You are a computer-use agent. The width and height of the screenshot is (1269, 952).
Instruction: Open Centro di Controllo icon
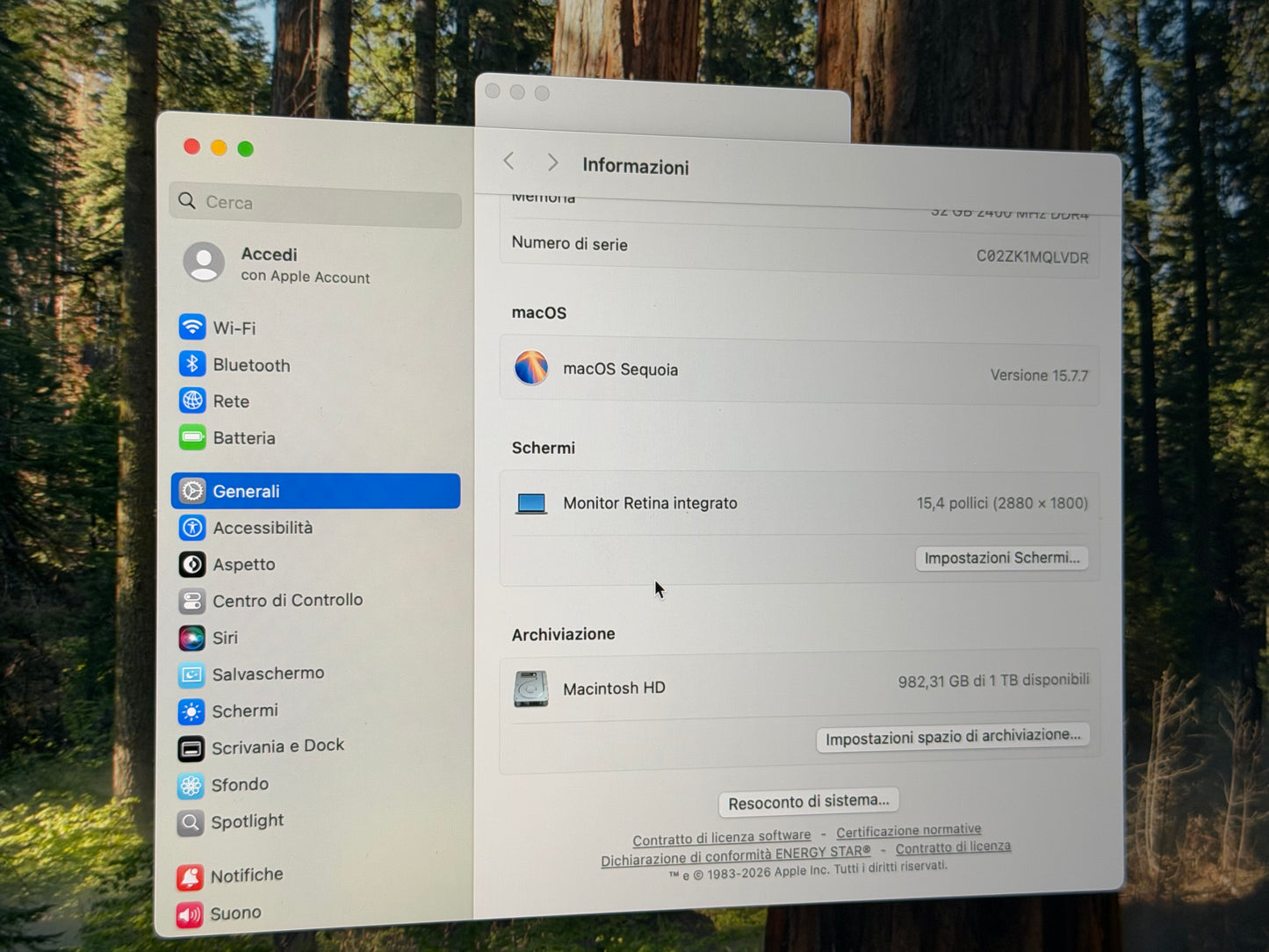click(192, 601)
